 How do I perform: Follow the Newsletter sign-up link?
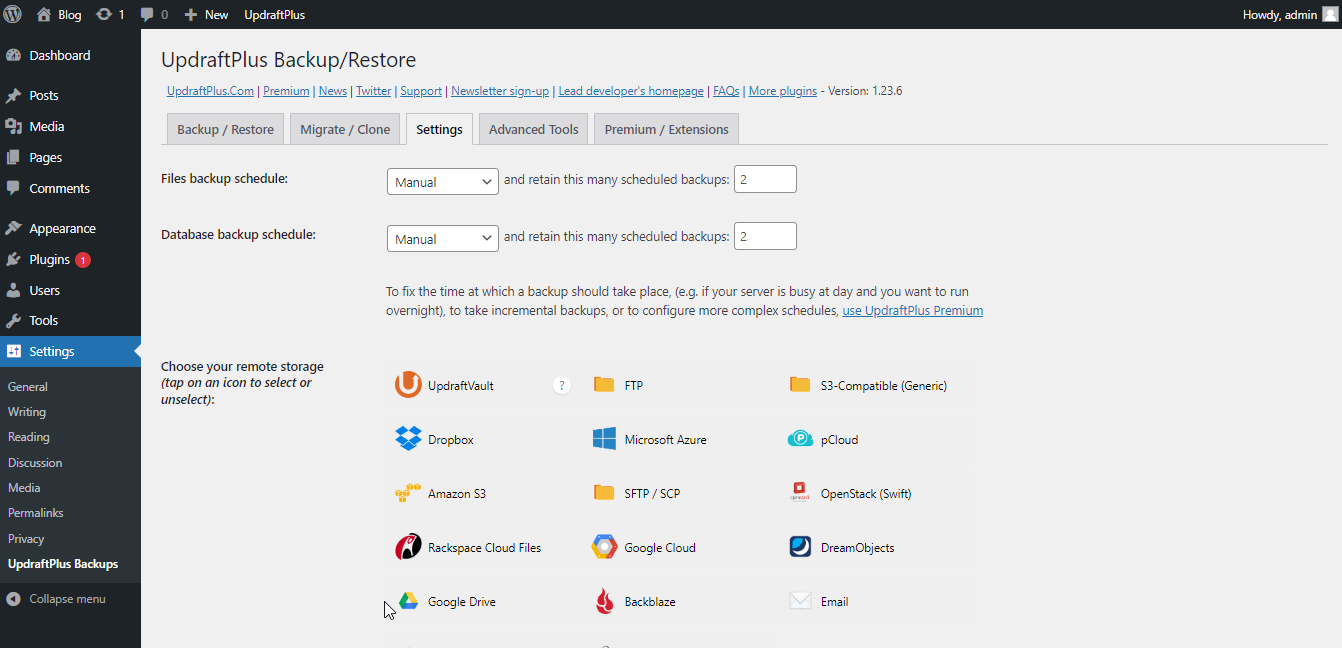pos(500,91)
